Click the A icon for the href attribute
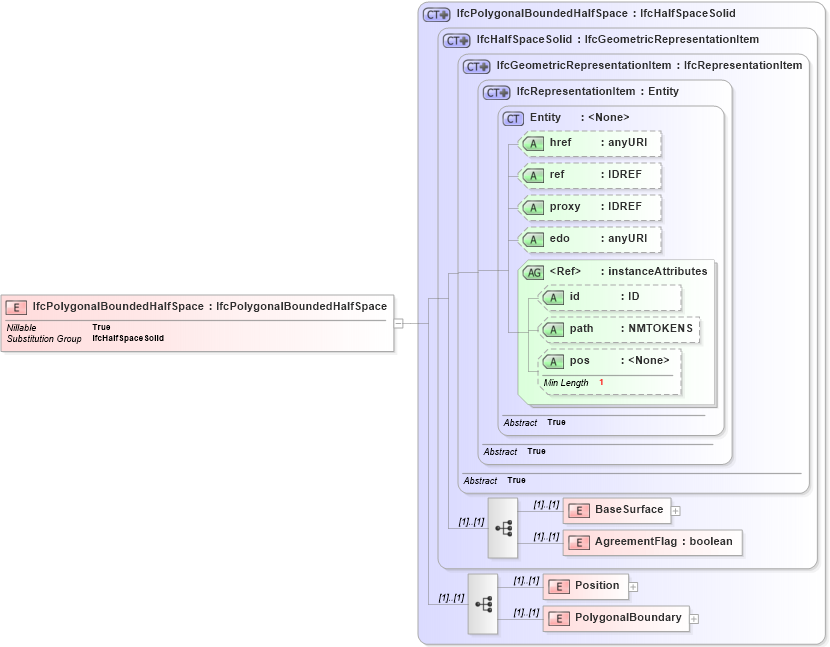This screenshot has width=830, height=647. [534, 143]
